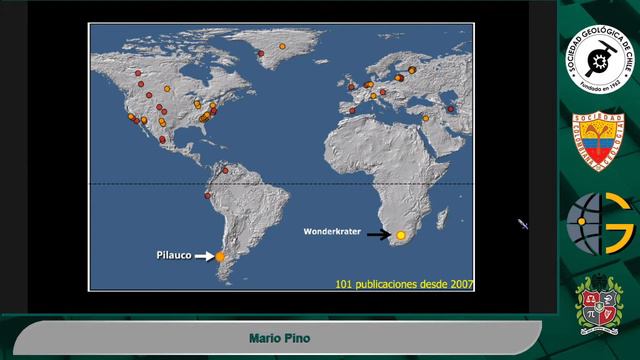
Task: Click '101 publicaciones desde 2007' caption
Action: click(x=404, y=284)
